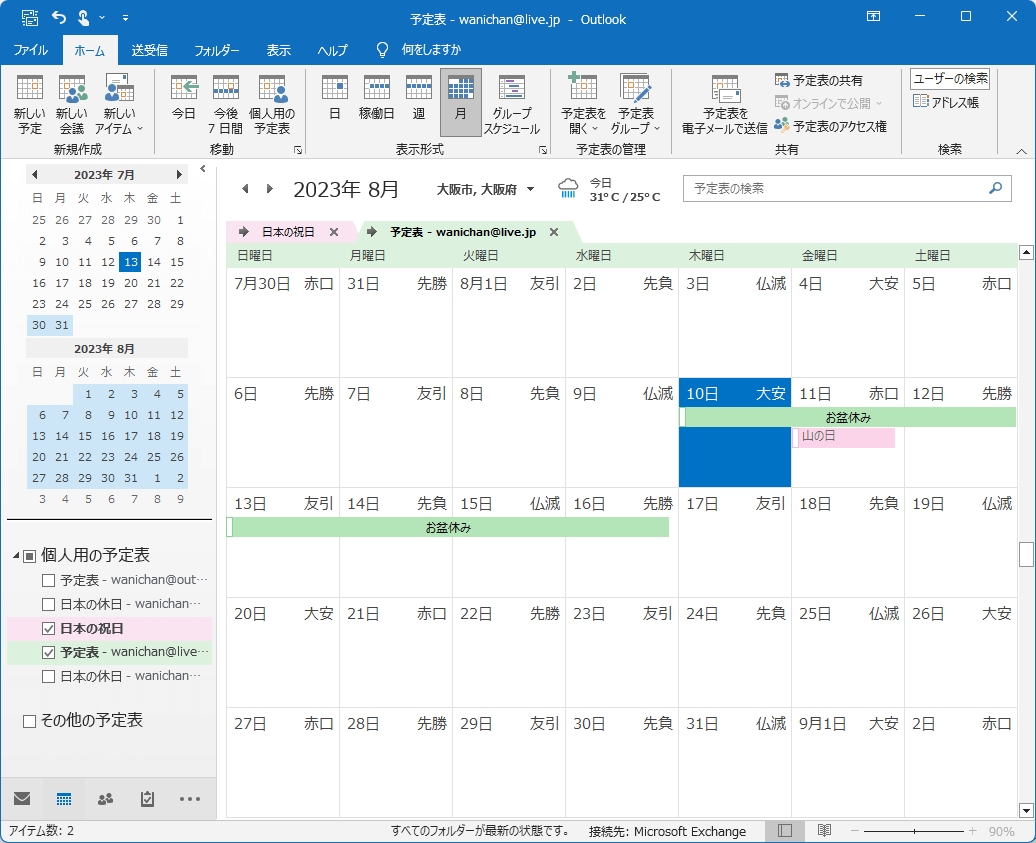Go forward one month in main calendar
The height and width of the screenshot is (843, 1036).
pos(270,189)
